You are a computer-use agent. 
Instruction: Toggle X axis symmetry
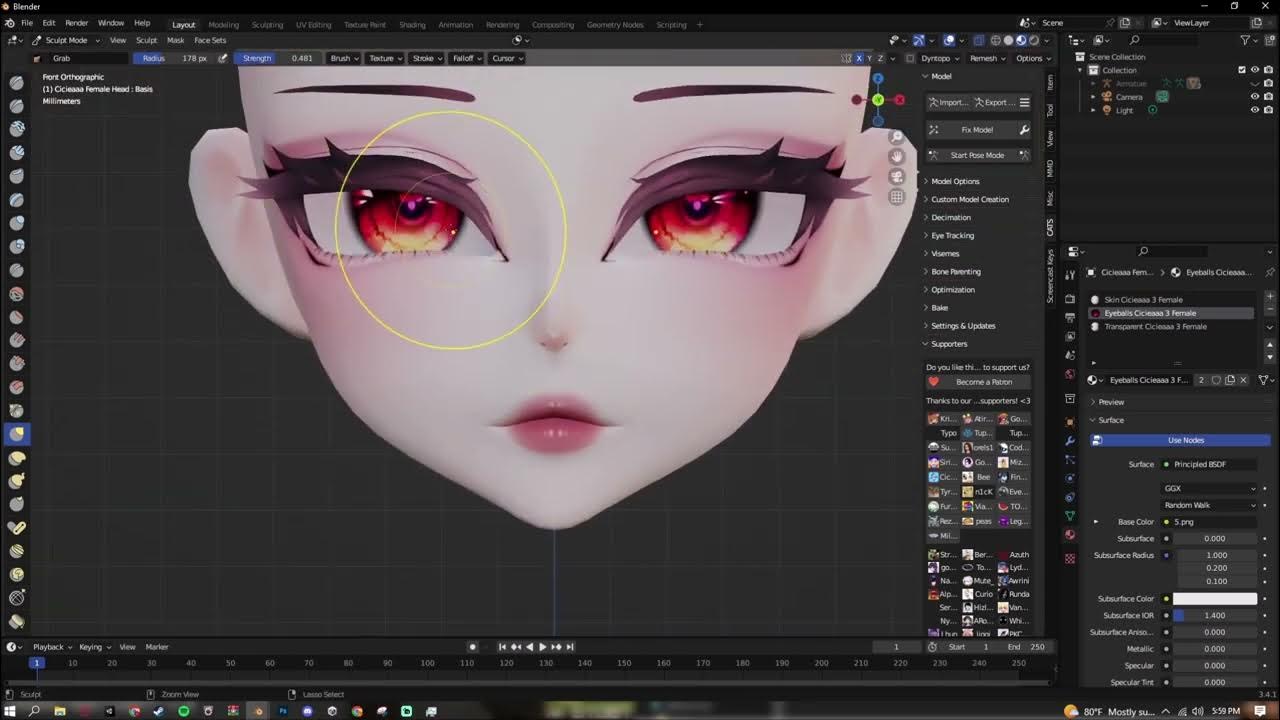coord(859,58)
